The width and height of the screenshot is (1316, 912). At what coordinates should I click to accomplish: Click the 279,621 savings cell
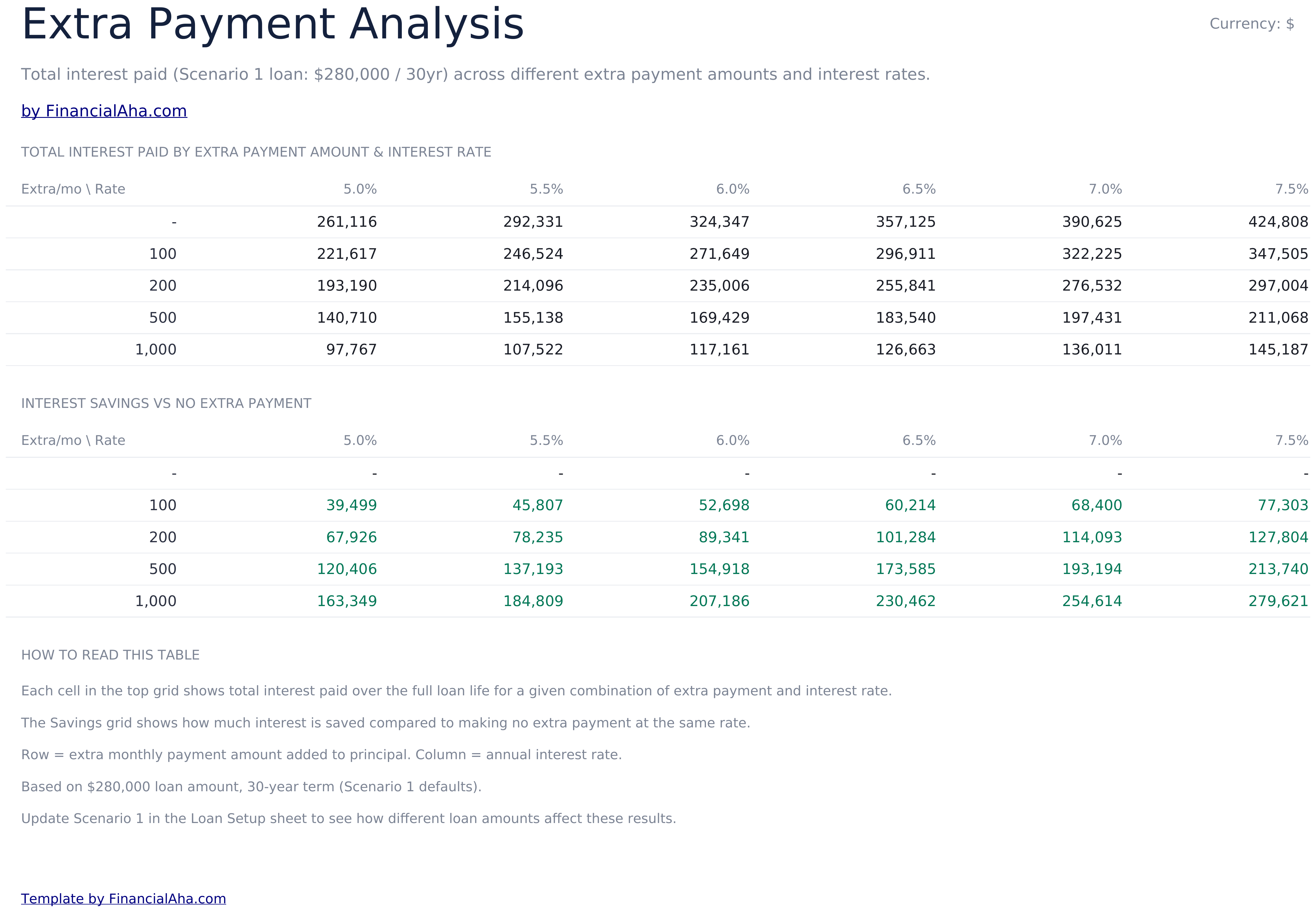[1278, 601]
